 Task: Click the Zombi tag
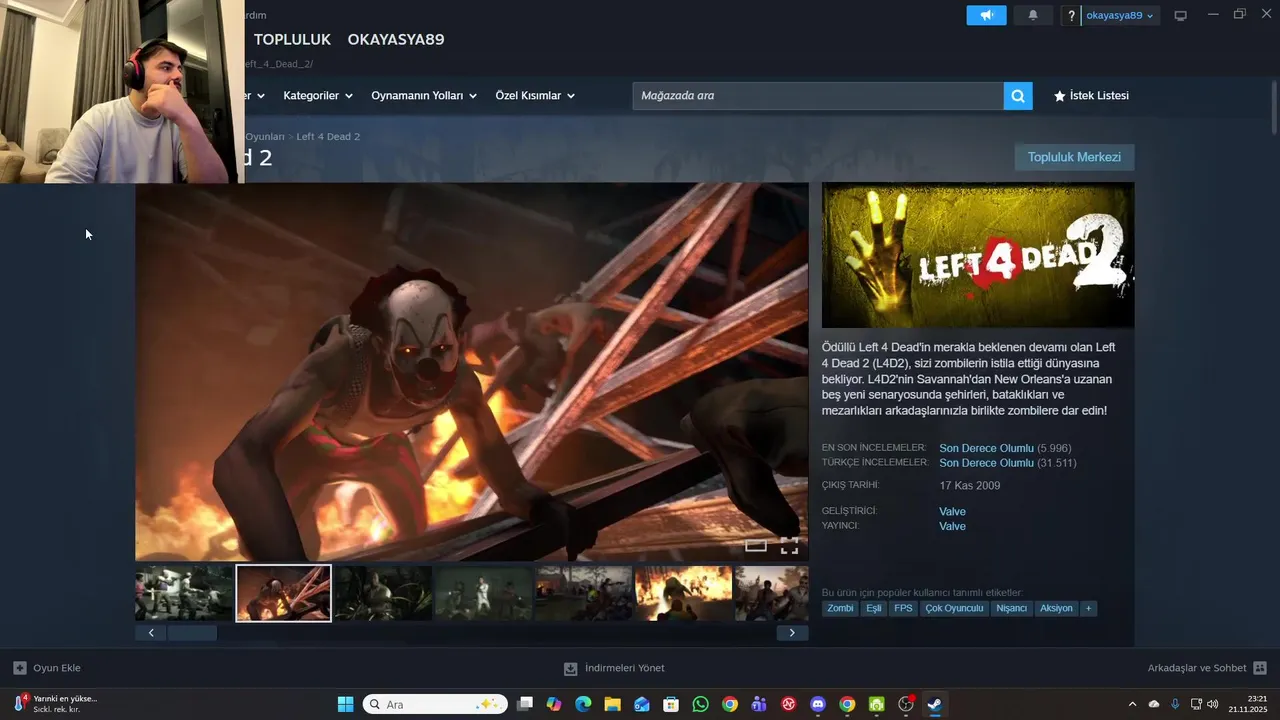pos(840,608)
